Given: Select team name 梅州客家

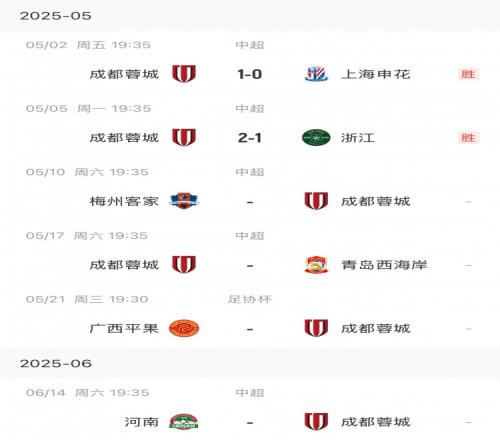Looking at the screenshot, I should [x=124, y=201].
